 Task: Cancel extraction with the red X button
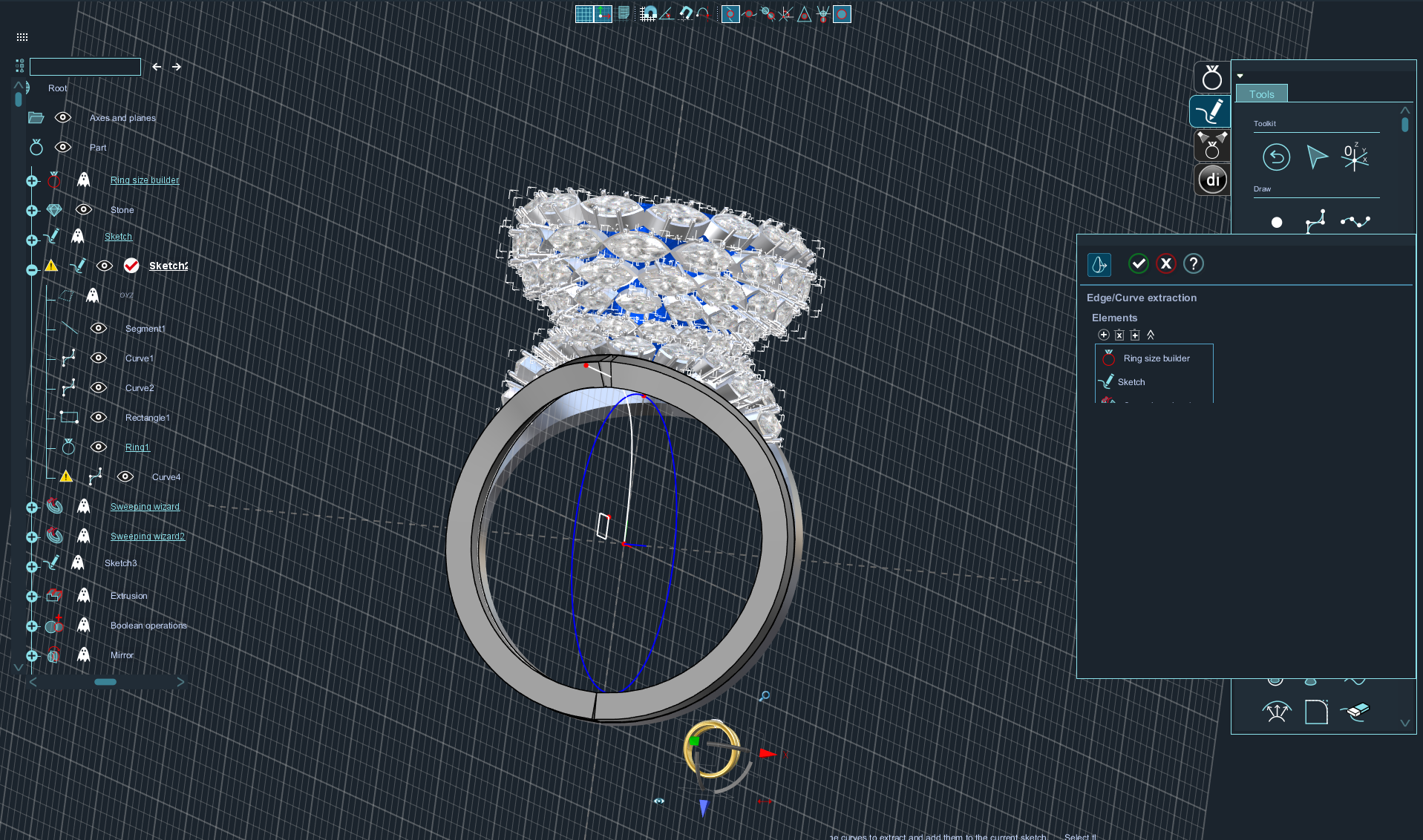click(1165, 263)
